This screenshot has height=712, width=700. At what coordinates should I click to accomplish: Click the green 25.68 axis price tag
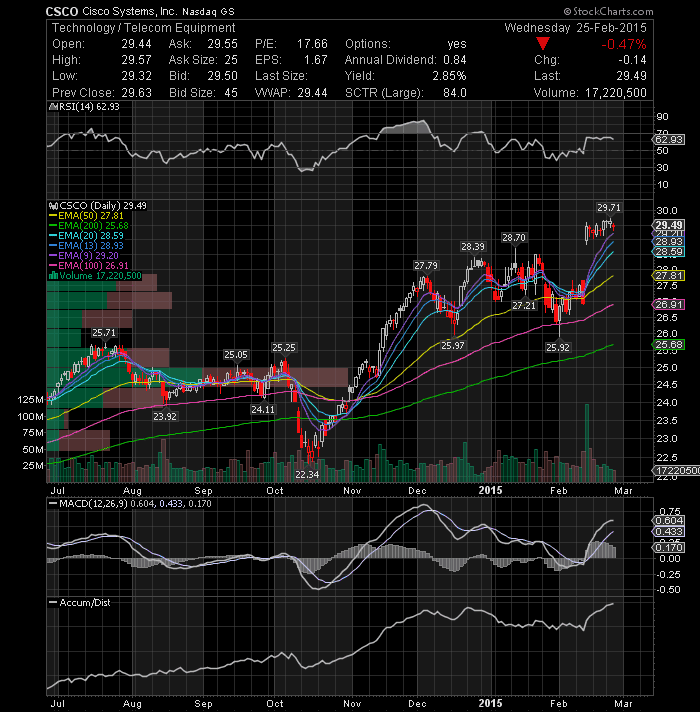669,345
